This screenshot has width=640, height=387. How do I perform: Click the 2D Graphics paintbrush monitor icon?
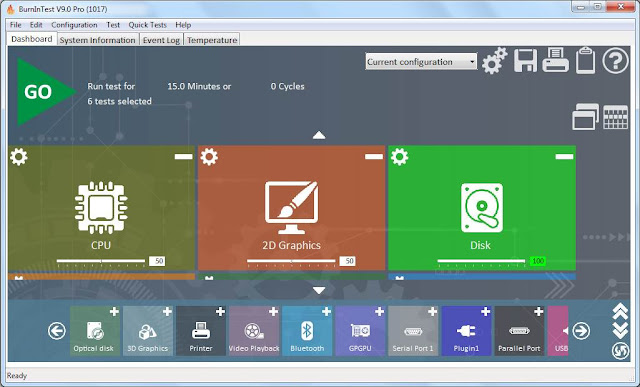click(x=291, y=207)
